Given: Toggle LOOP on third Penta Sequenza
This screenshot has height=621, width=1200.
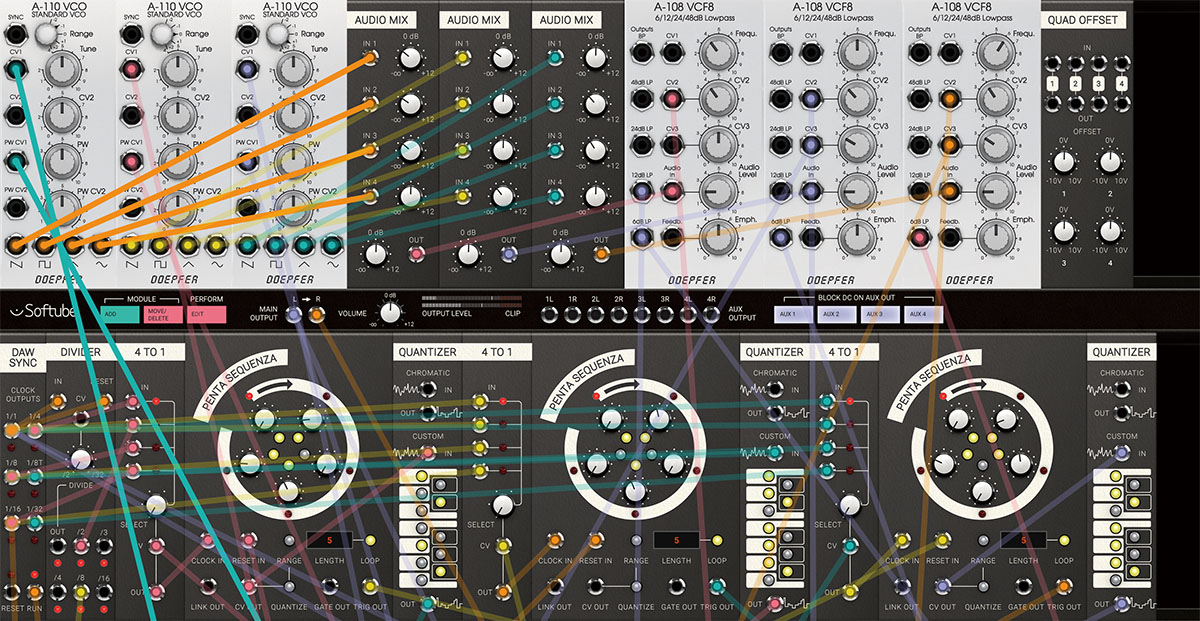Looking at the screenshot, I should [1066, 540].
